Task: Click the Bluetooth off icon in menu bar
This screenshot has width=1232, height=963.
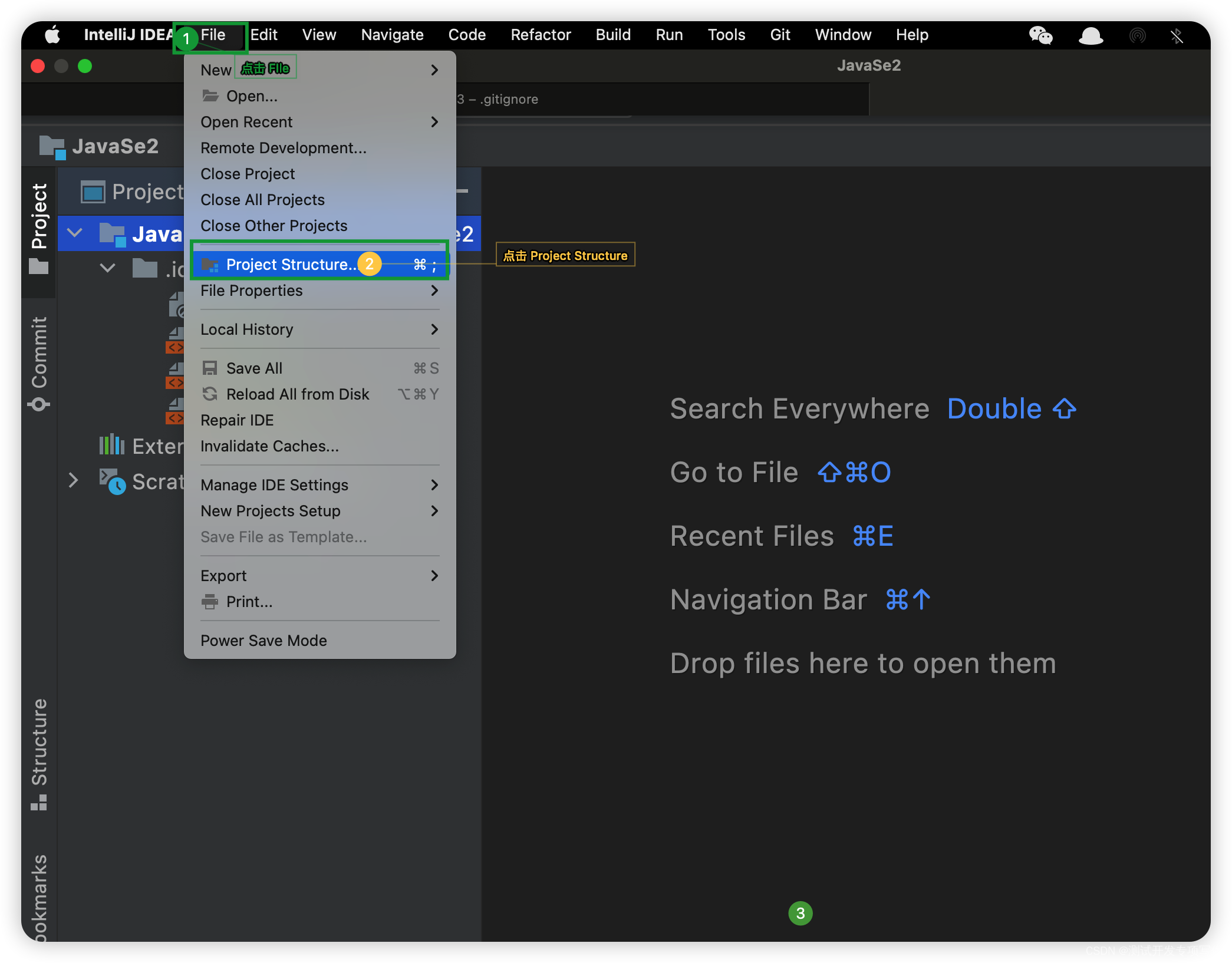Action: coord(1177,36)
